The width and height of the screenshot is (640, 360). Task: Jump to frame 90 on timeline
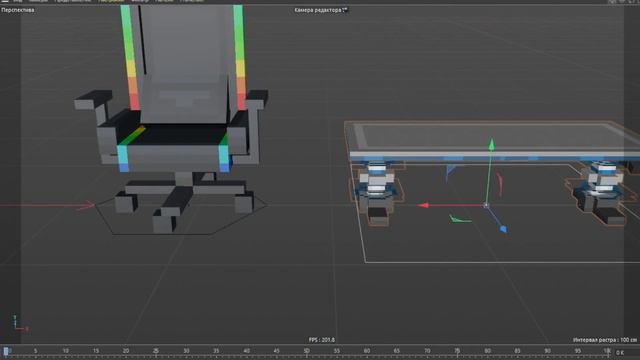pyautogui.click(x=547, y=351)
